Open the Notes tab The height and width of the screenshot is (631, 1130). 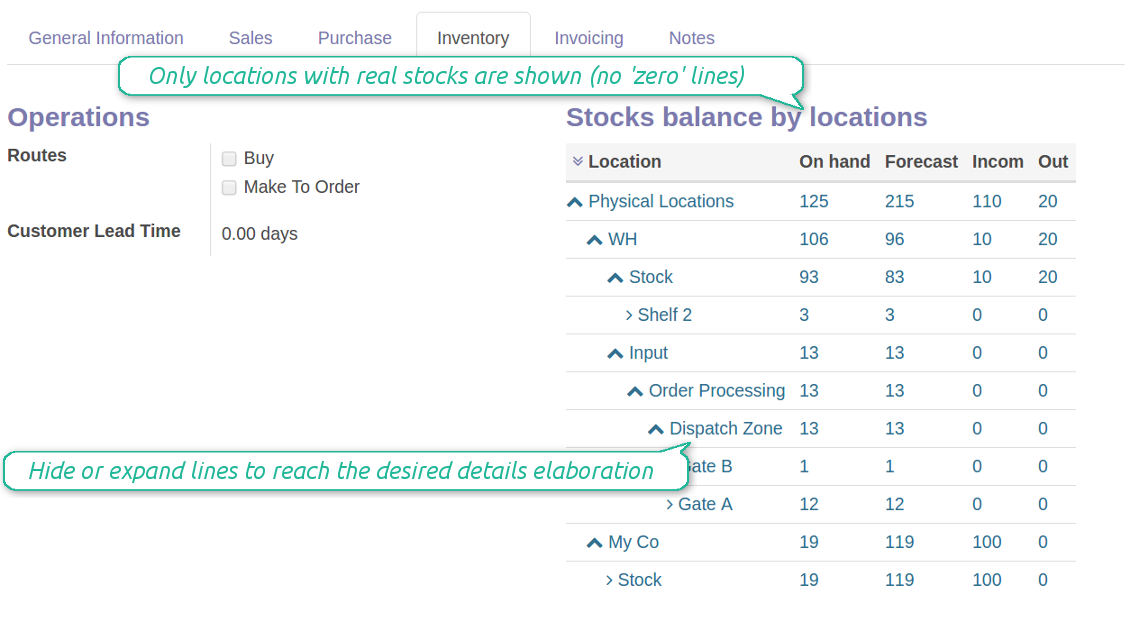pos(692,38)
